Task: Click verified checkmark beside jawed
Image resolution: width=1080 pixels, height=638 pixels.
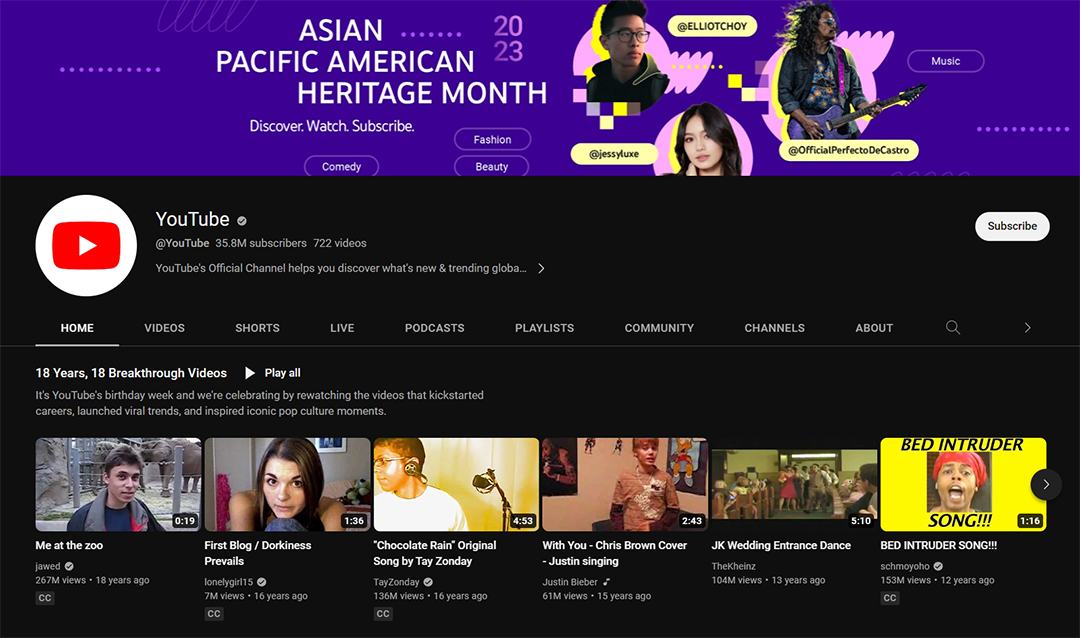Action: (x=69, y=566)
